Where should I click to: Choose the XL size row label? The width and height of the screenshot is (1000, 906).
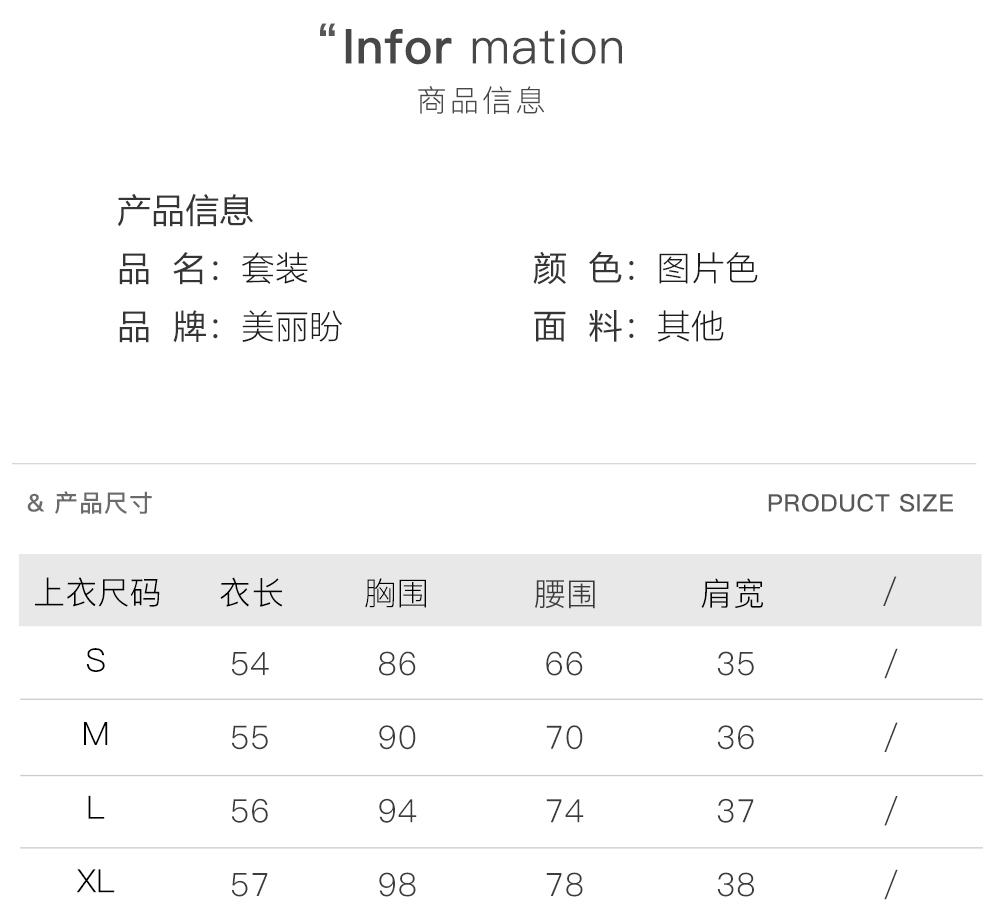[x=96, y=881]
